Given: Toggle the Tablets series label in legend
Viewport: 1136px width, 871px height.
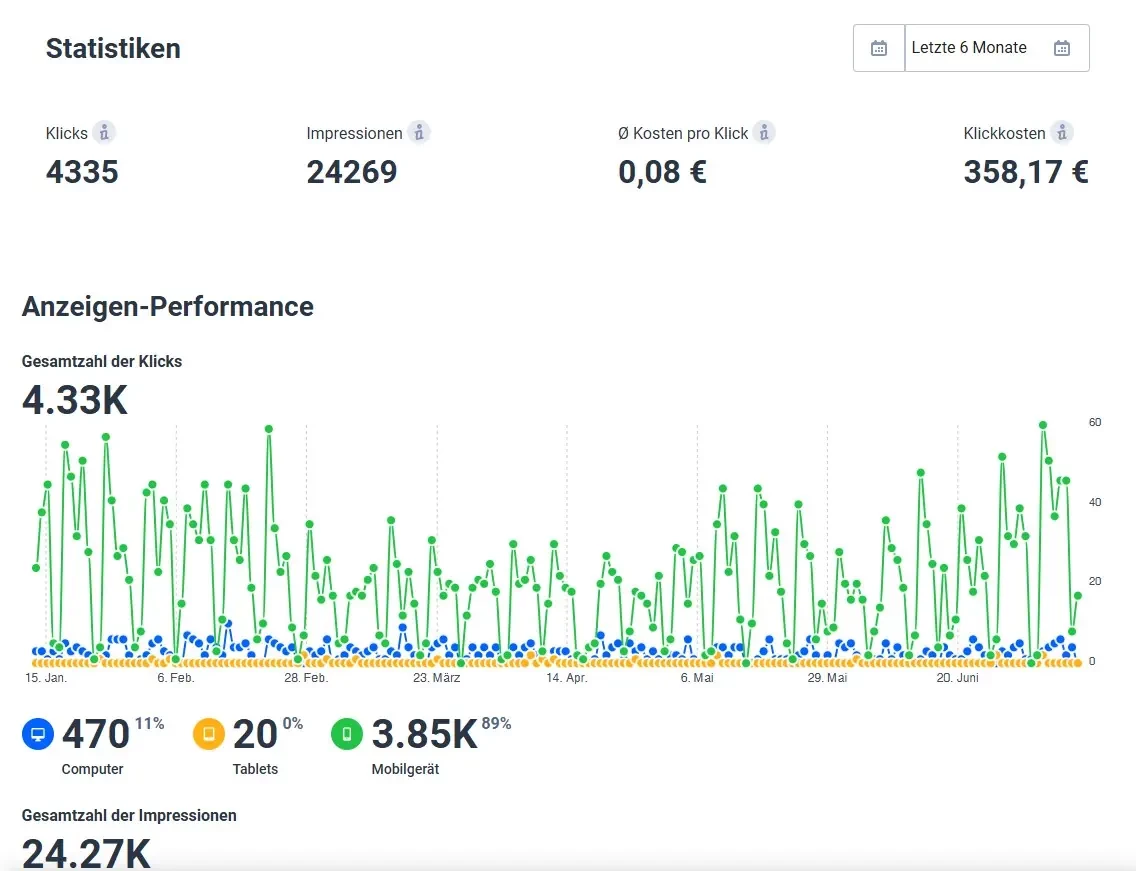Looking at the screenshot, I should 255,769.
